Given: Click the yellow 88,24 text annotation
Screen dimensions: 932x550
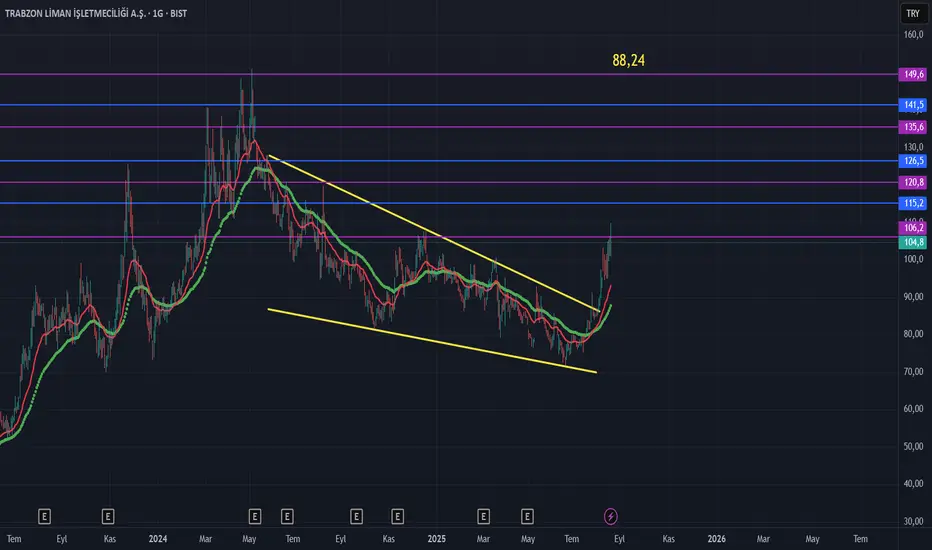Looking at the screenshot, I should 628,60.
